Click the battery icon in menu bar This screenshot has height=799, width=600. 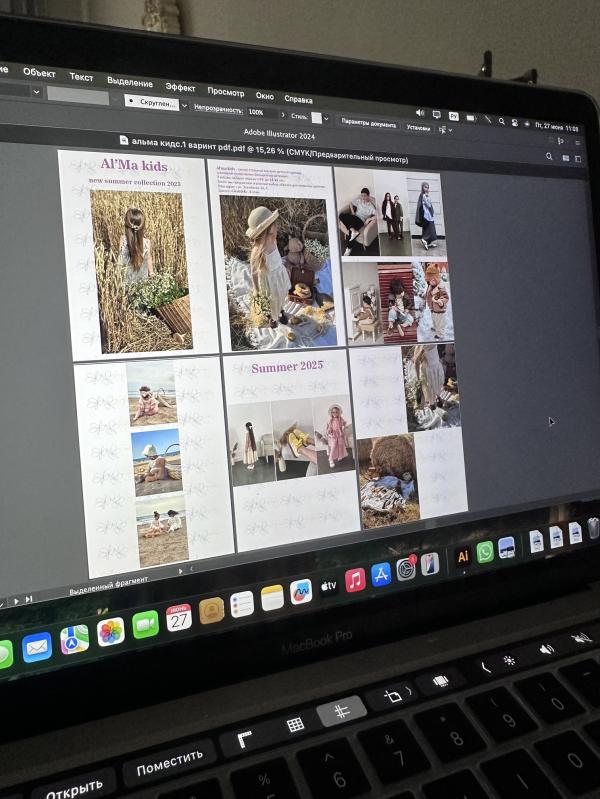(x=471, y=118)
